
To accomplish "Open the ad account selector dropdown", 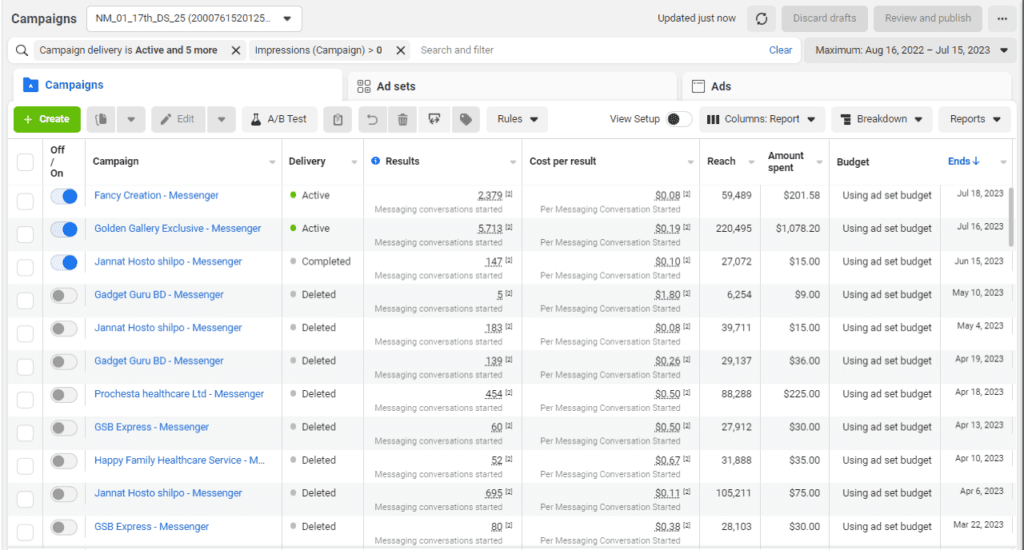I will (194, 18).
